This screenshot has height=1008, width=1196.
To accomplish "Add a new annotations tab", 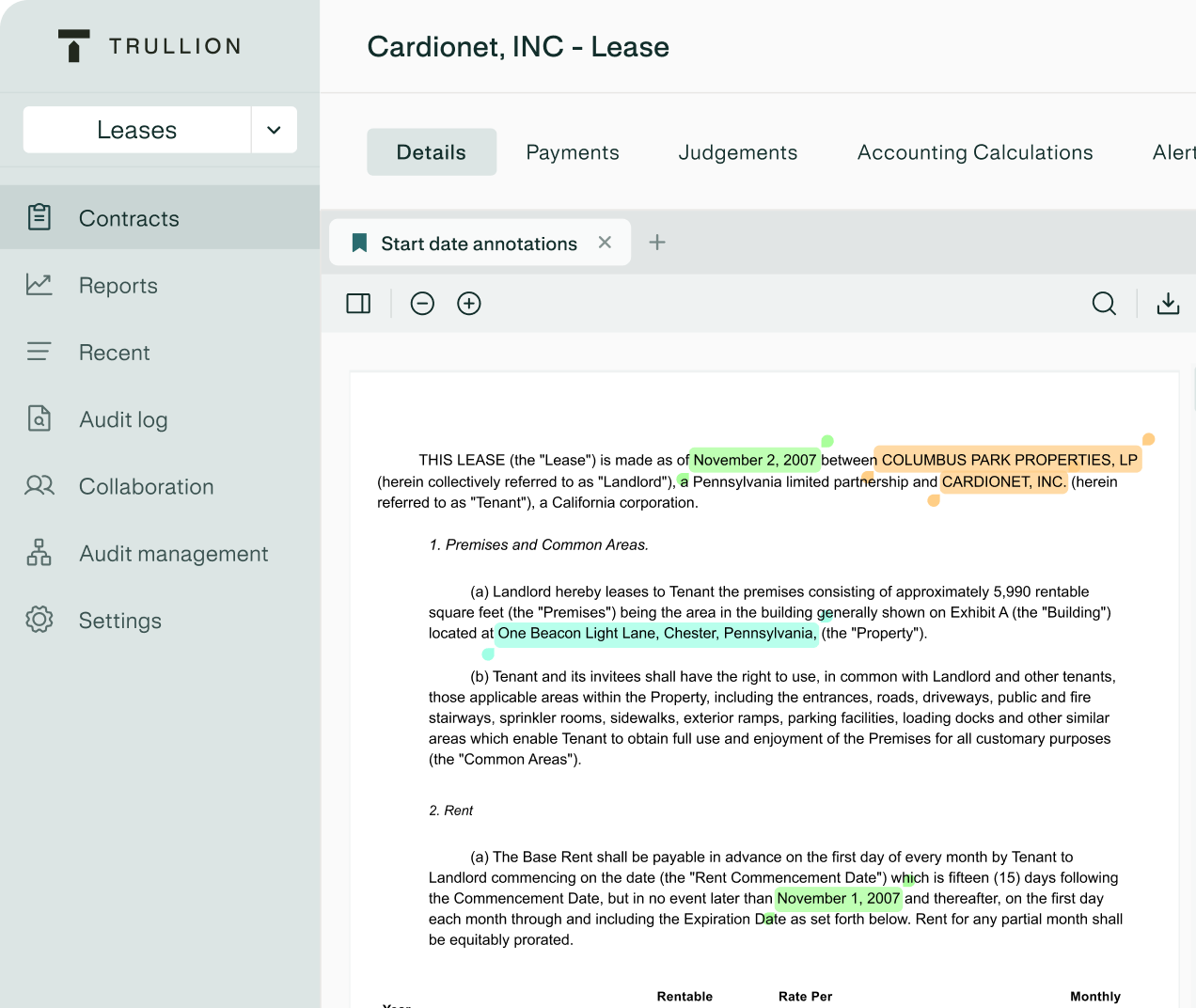I will click(x=657, y=243).
